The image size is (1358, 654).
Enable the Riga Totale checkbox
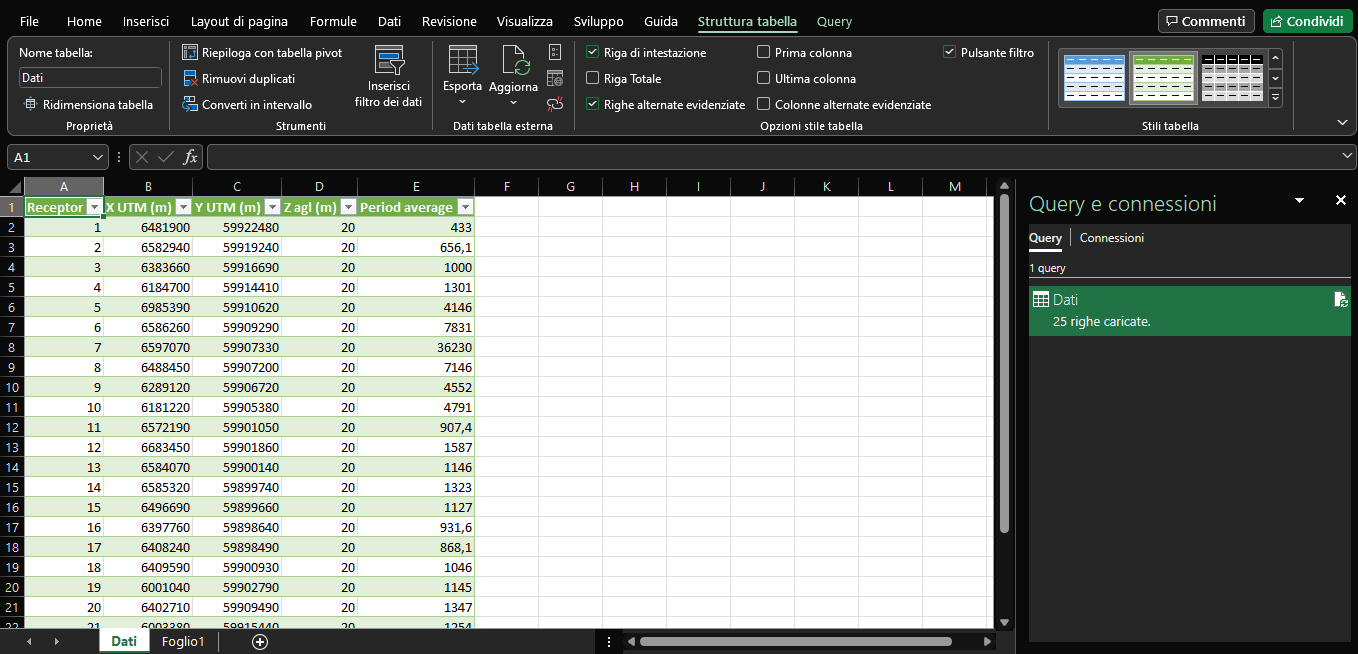tap(593, 78)
